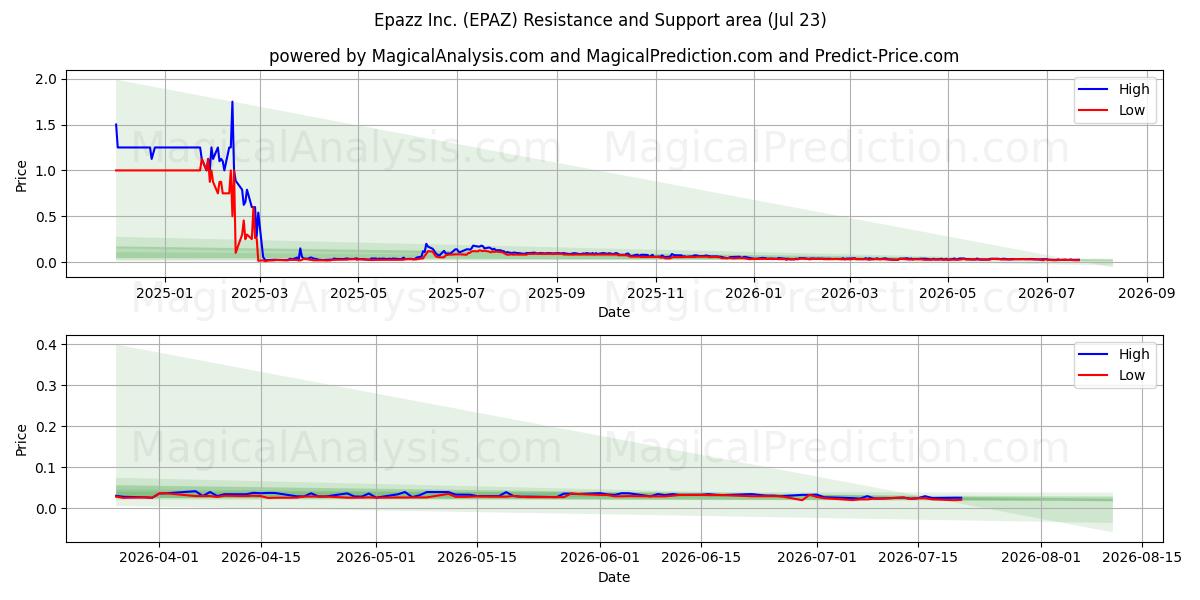Click the '2026-07' x-axis label in the top chart

click(1046, 293)
